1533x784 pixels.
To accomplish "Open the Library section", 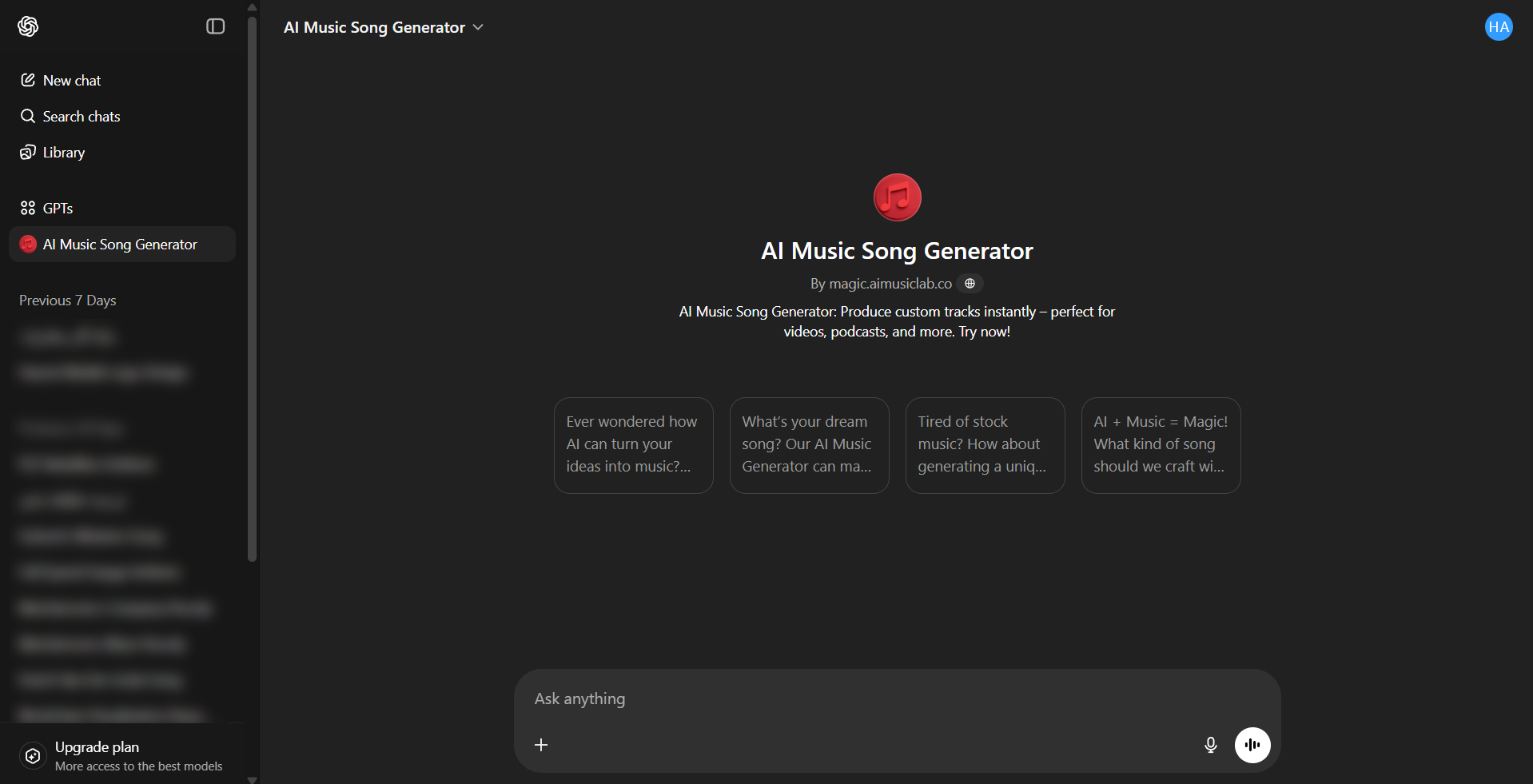I will [x=122, y=152].
